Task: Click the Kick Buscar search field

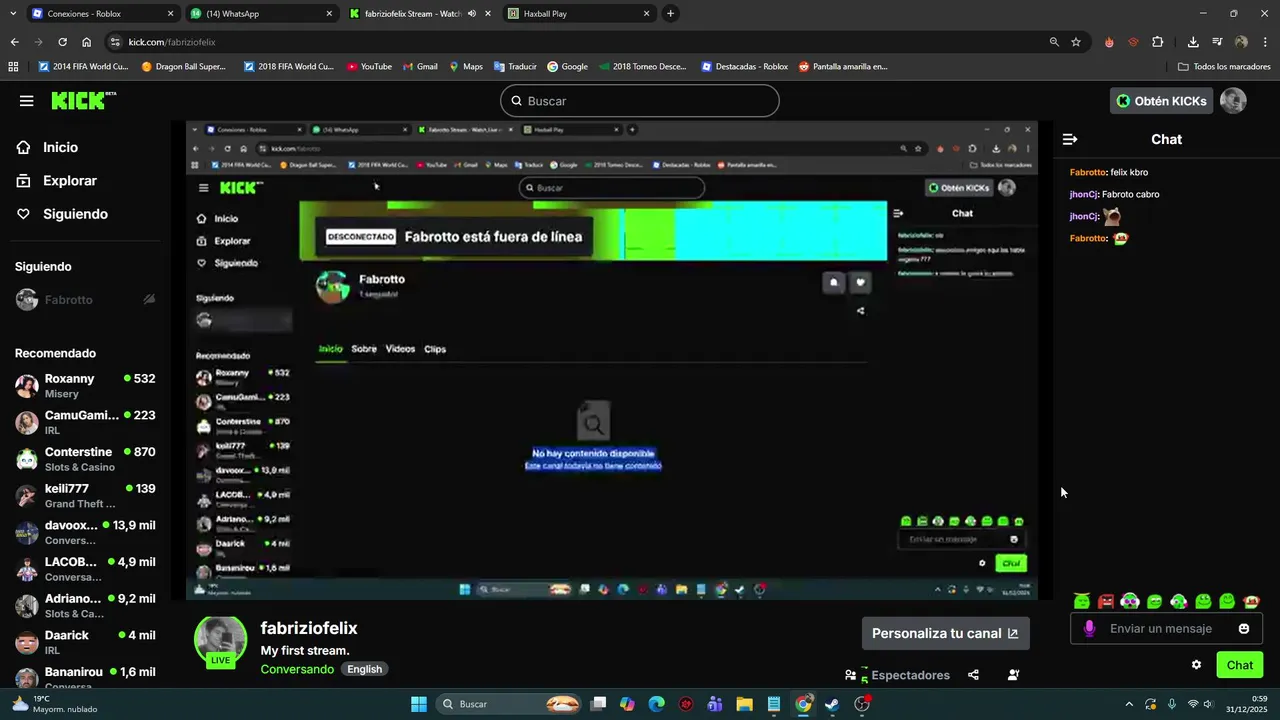Action: coord(639,101)
